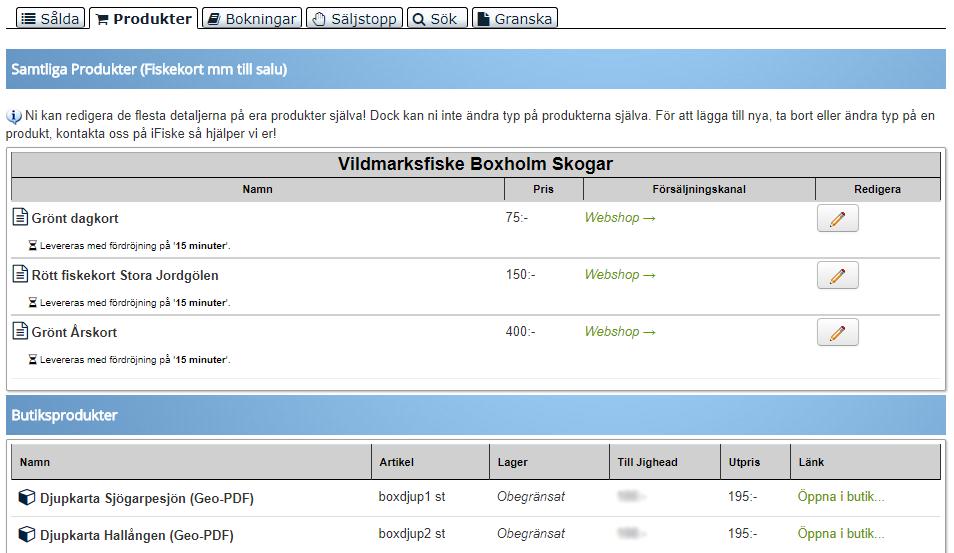Click the Vildmarksfiske Boxholm Skogar title
Viewport: 954px width, 553px height.
click(475, 164)
